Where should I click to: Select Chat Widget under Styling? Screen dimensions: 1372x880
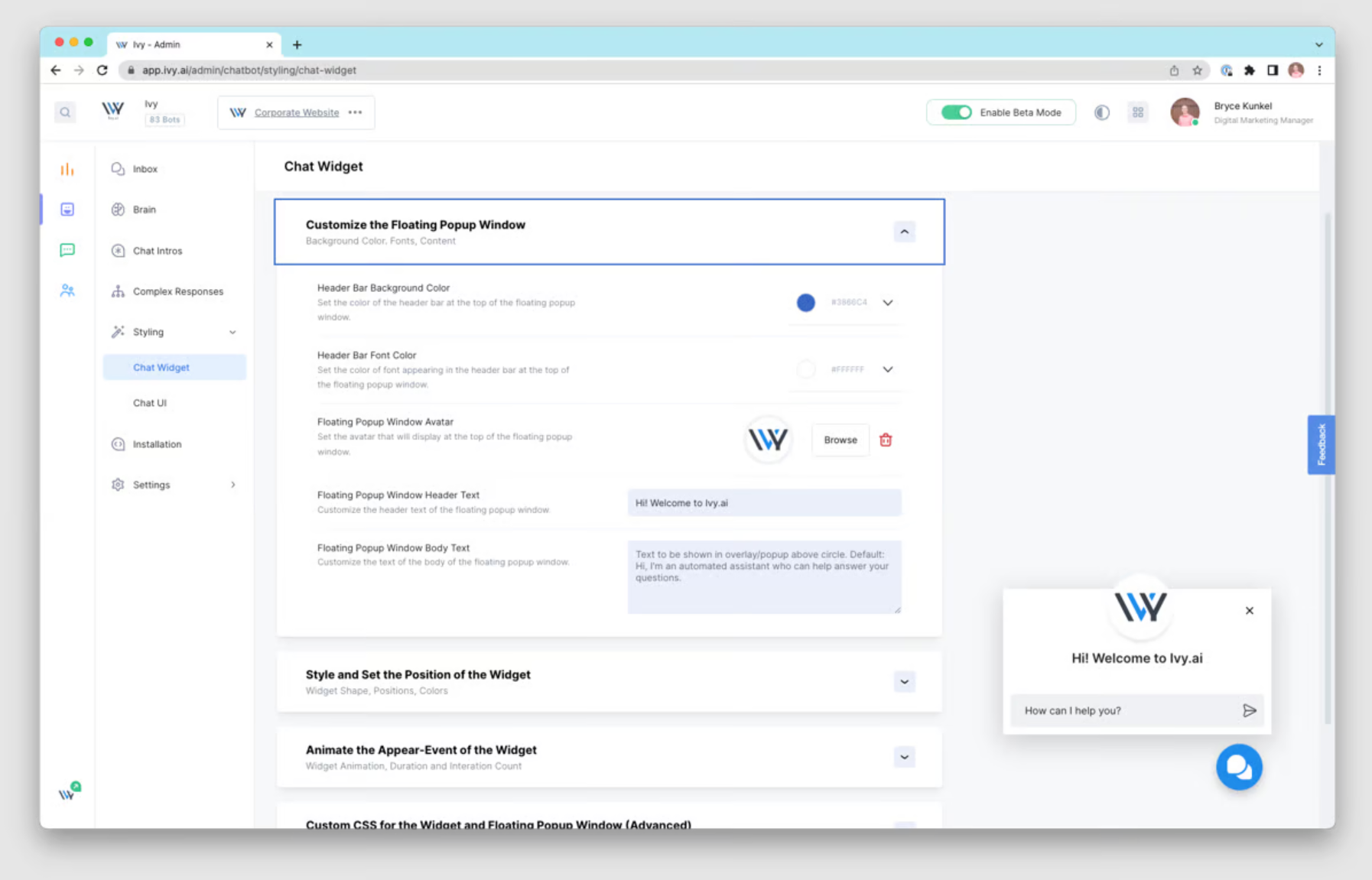click(x=174, y=368)
